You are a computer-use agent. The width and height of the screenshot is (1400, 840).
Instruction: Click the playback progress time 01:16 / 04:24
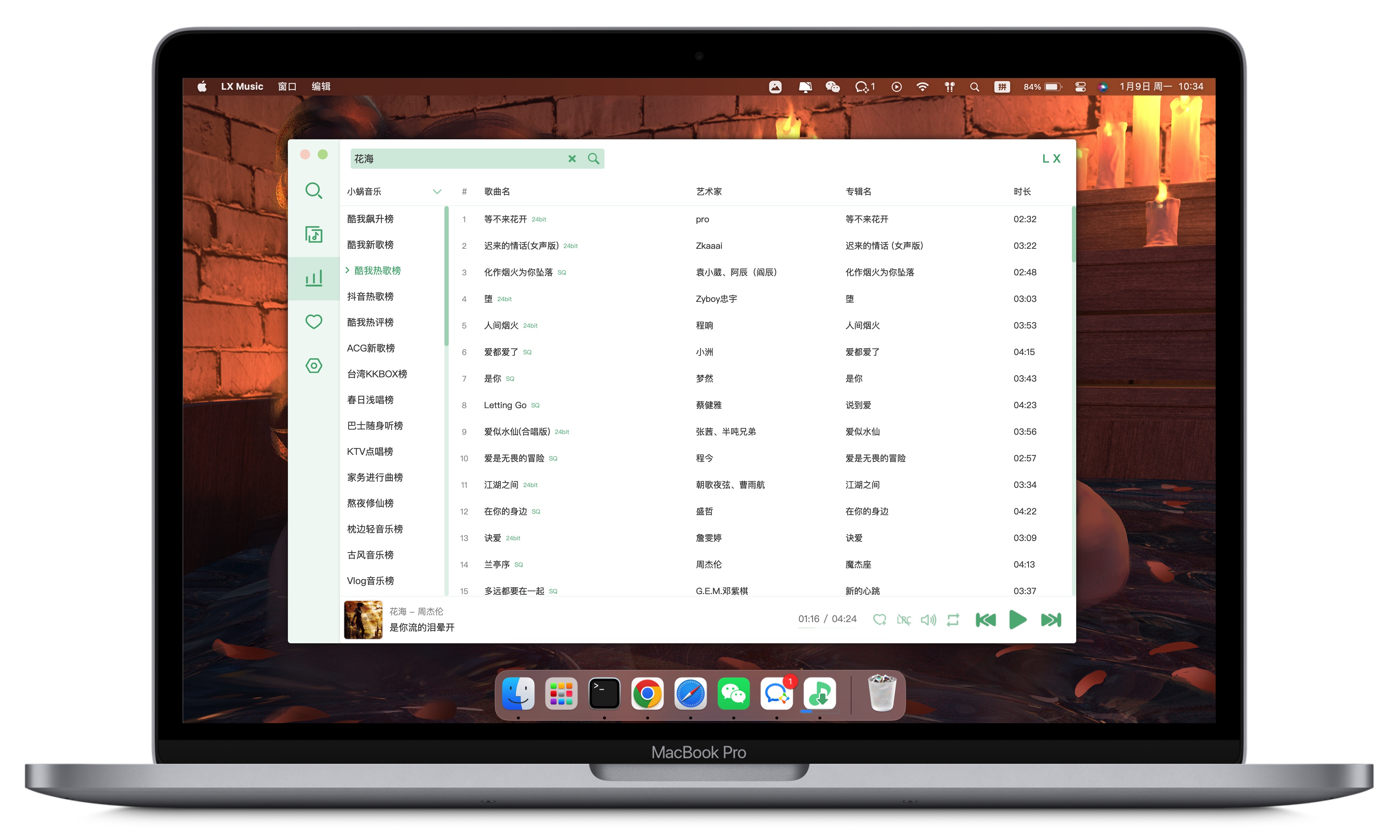[827, 619]
